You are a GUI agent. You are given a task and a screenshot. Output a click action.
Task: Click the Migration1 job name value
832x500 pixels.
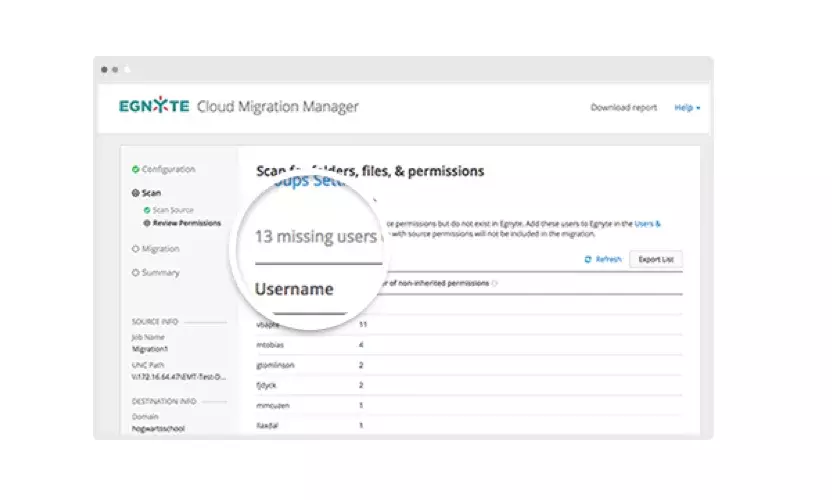coord(150,349)
